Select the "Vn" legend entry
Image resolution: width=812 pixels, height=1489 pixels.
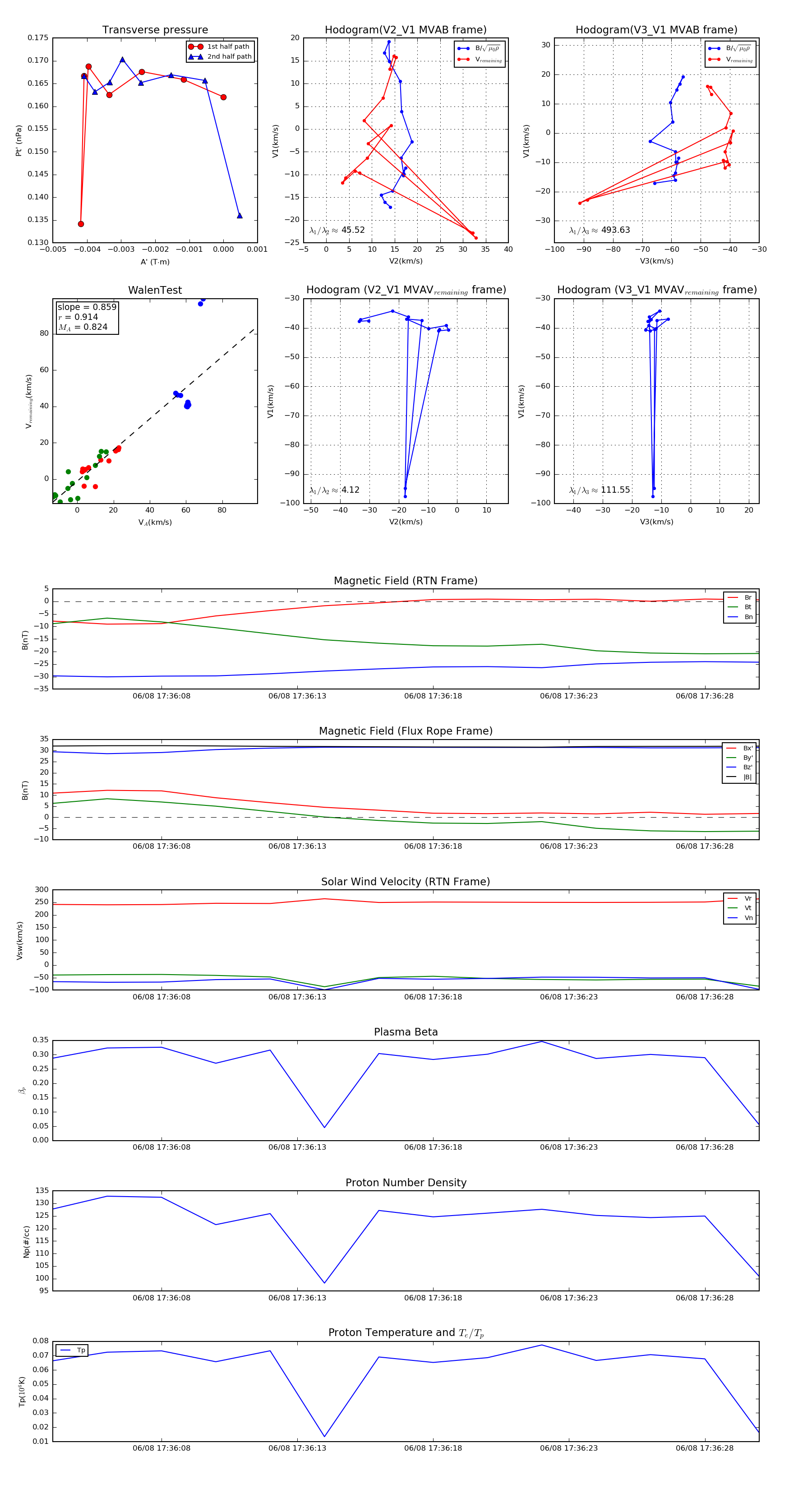tap(740, 918)
